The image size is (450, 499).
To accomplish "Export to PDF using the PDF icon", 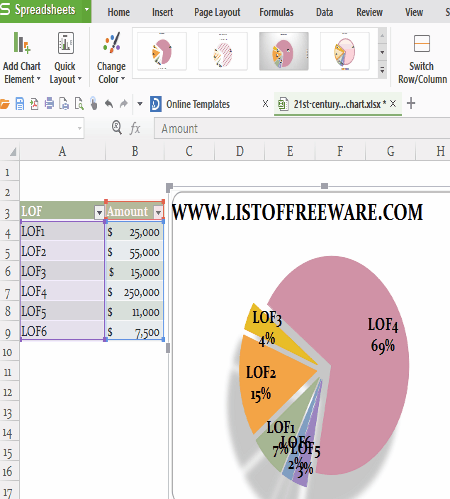I will tap(34, 104).
